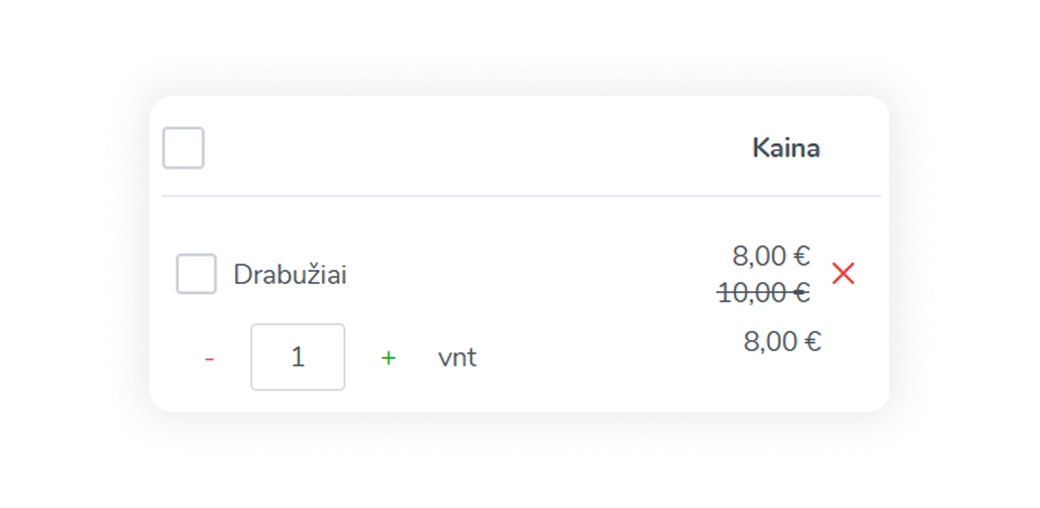Open the Drabužiai item name
Screen dimensions: 1040x508
[x=290, y=275]
